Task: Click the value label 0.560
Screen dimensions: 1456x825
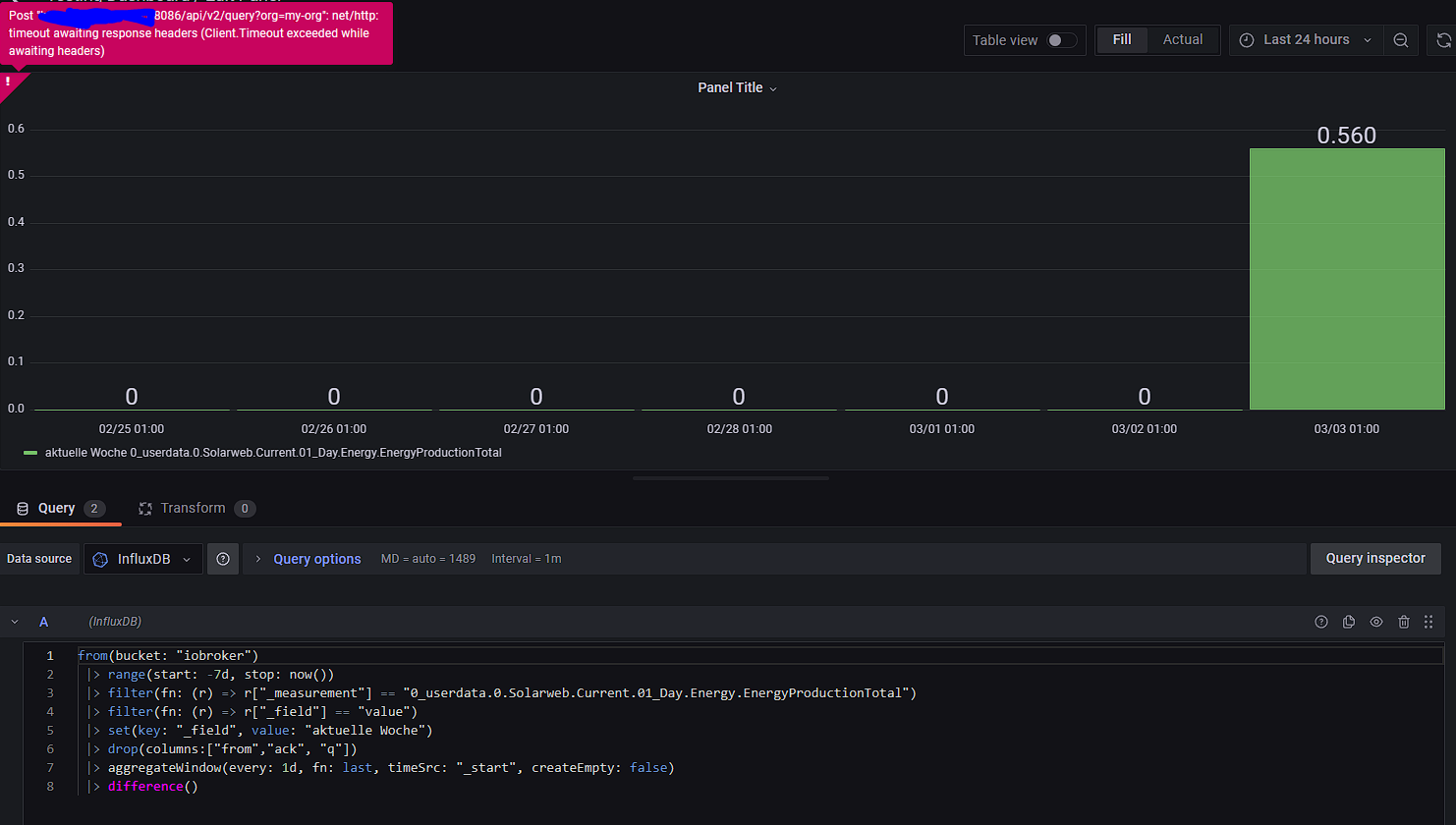Action: coord(1347,136)
